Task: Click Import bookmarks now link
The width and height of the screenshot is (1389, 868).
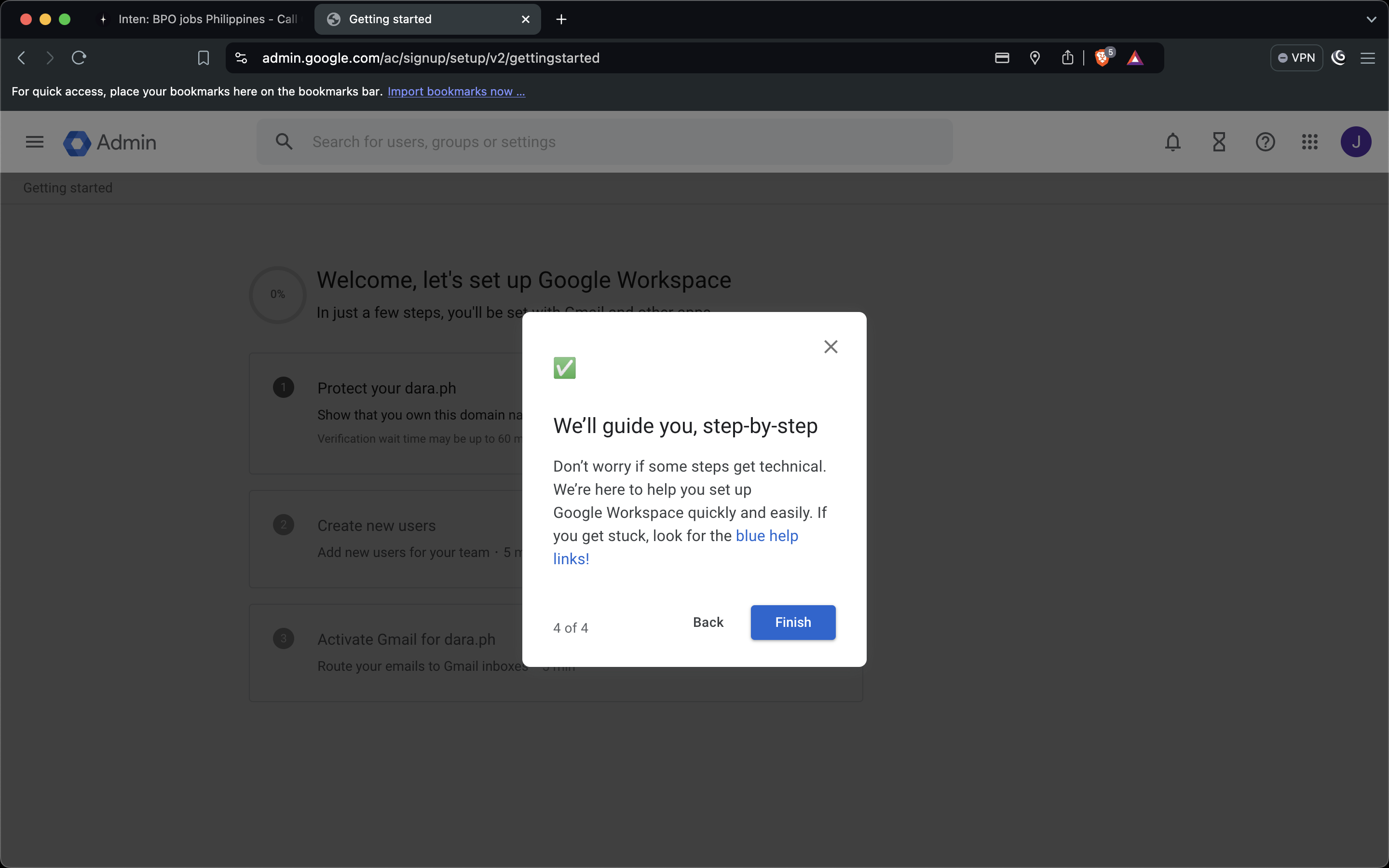Action: click(x=456, y=92)
